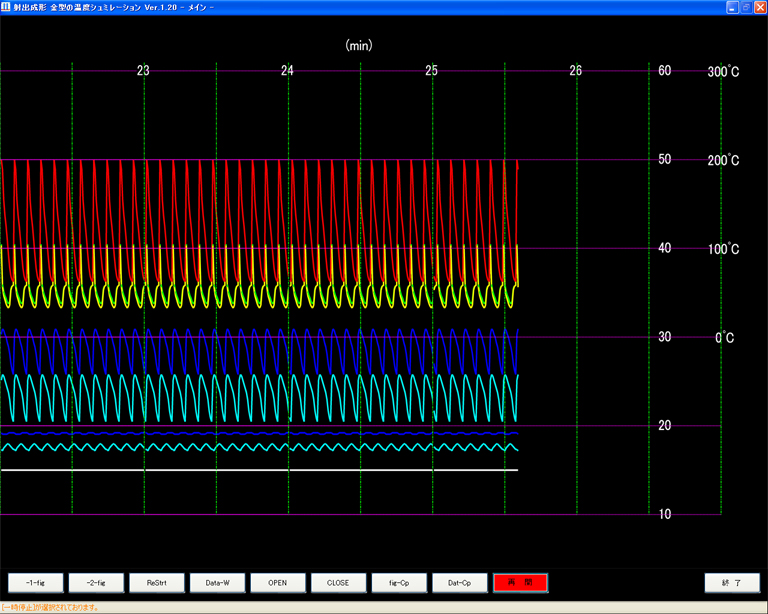Screen dimensions: 768x614
Task: Click the 30 axis value label
Action: [x=665, y=337]
